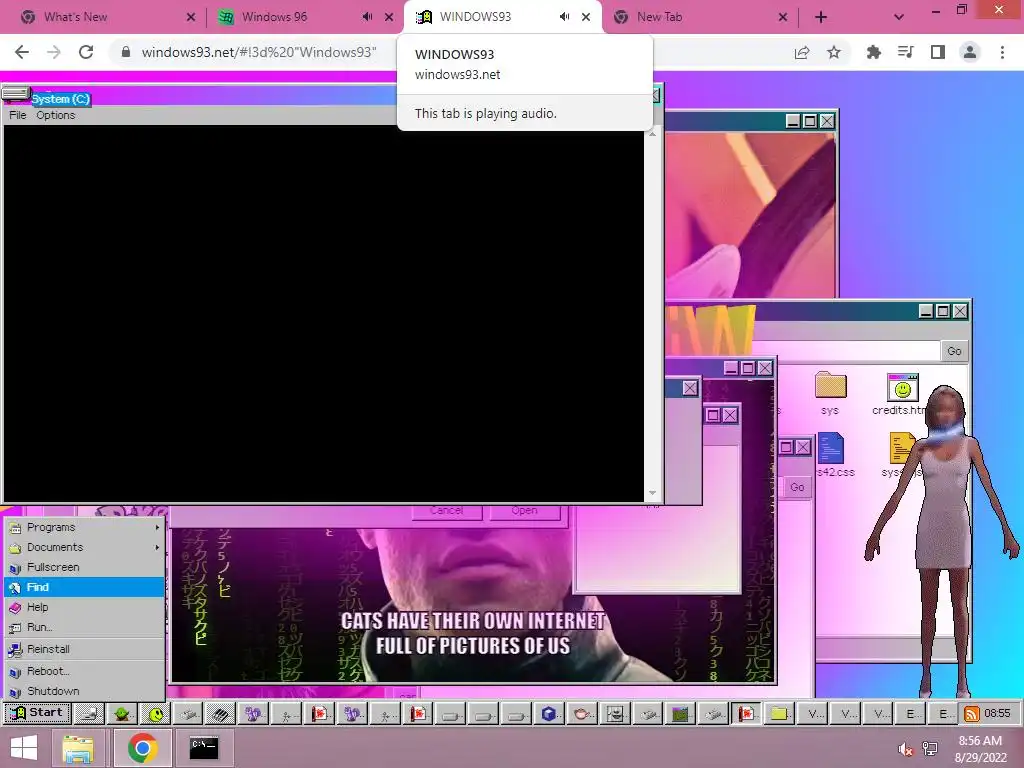Go back in Chrome browser
The width and height of the screenshot is (1024, 768).
[22, 52]
